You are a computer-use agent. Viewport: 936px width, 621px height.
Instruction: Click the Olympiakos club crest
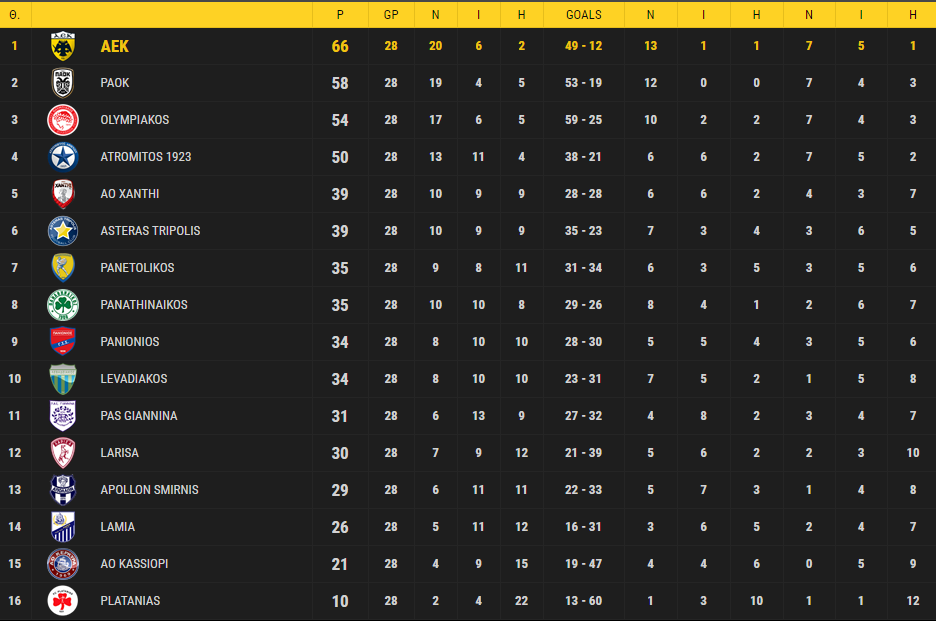click(x=63, y=120)
